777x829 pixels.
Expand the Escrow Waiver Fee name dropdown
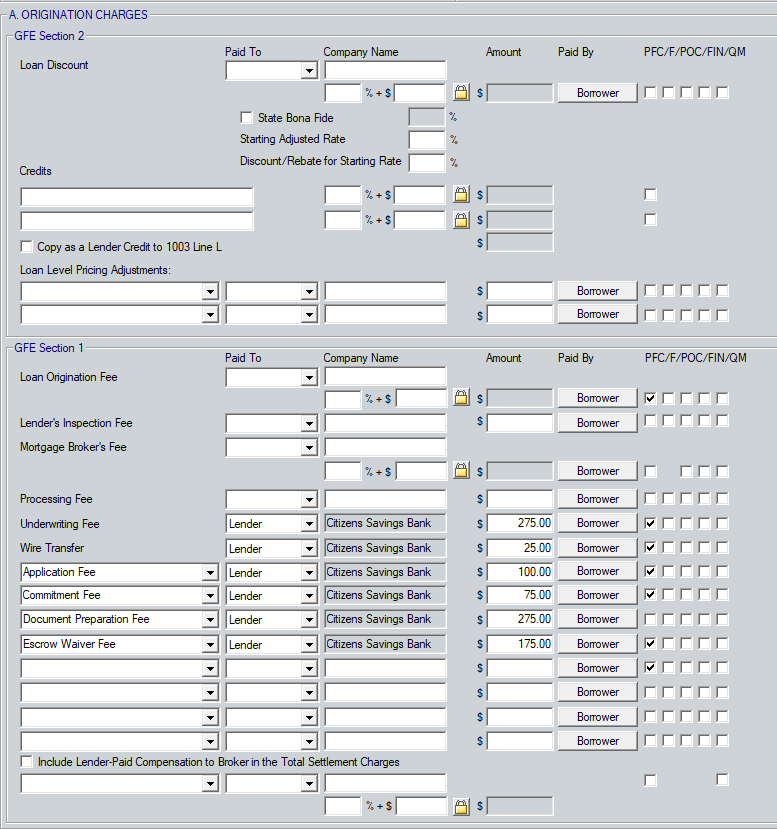pyautogui.click(x=210, y=645)
